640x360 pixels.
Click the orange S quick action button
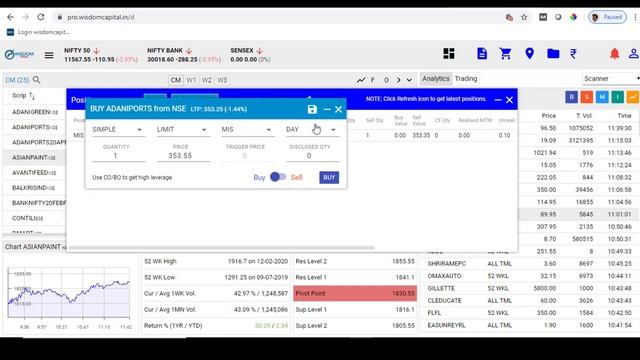(x=587, y=97)
